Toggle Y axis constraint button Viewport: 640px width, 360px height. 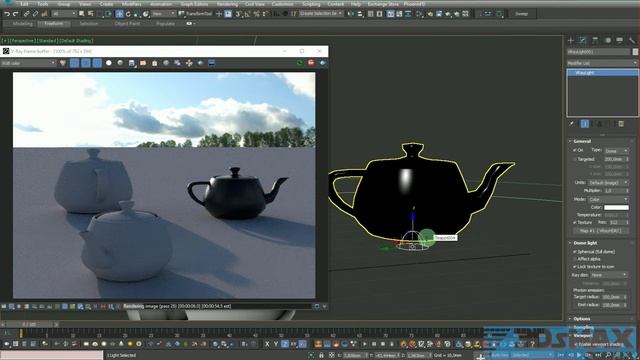tap(276, 344)
